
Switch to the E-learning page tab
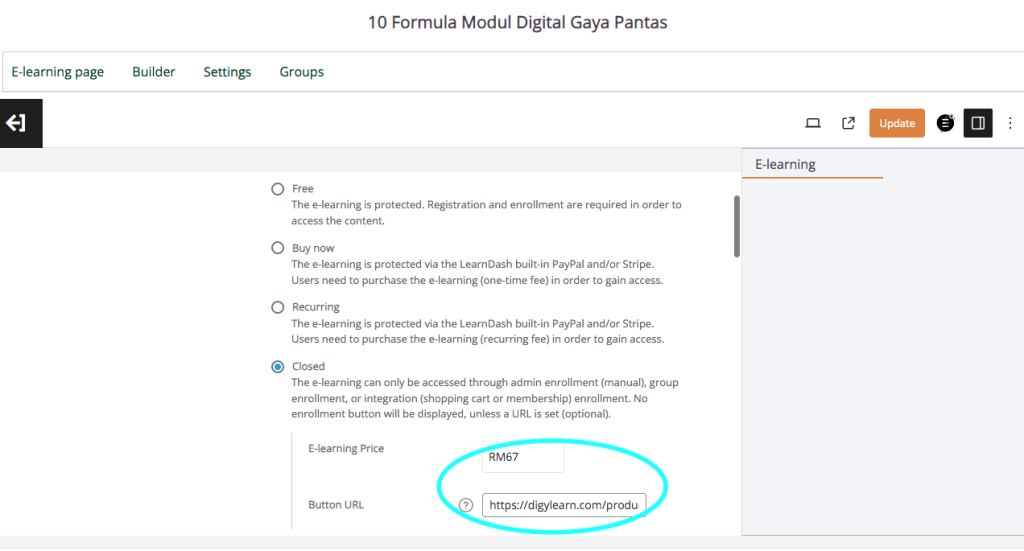tap(58, 72)
